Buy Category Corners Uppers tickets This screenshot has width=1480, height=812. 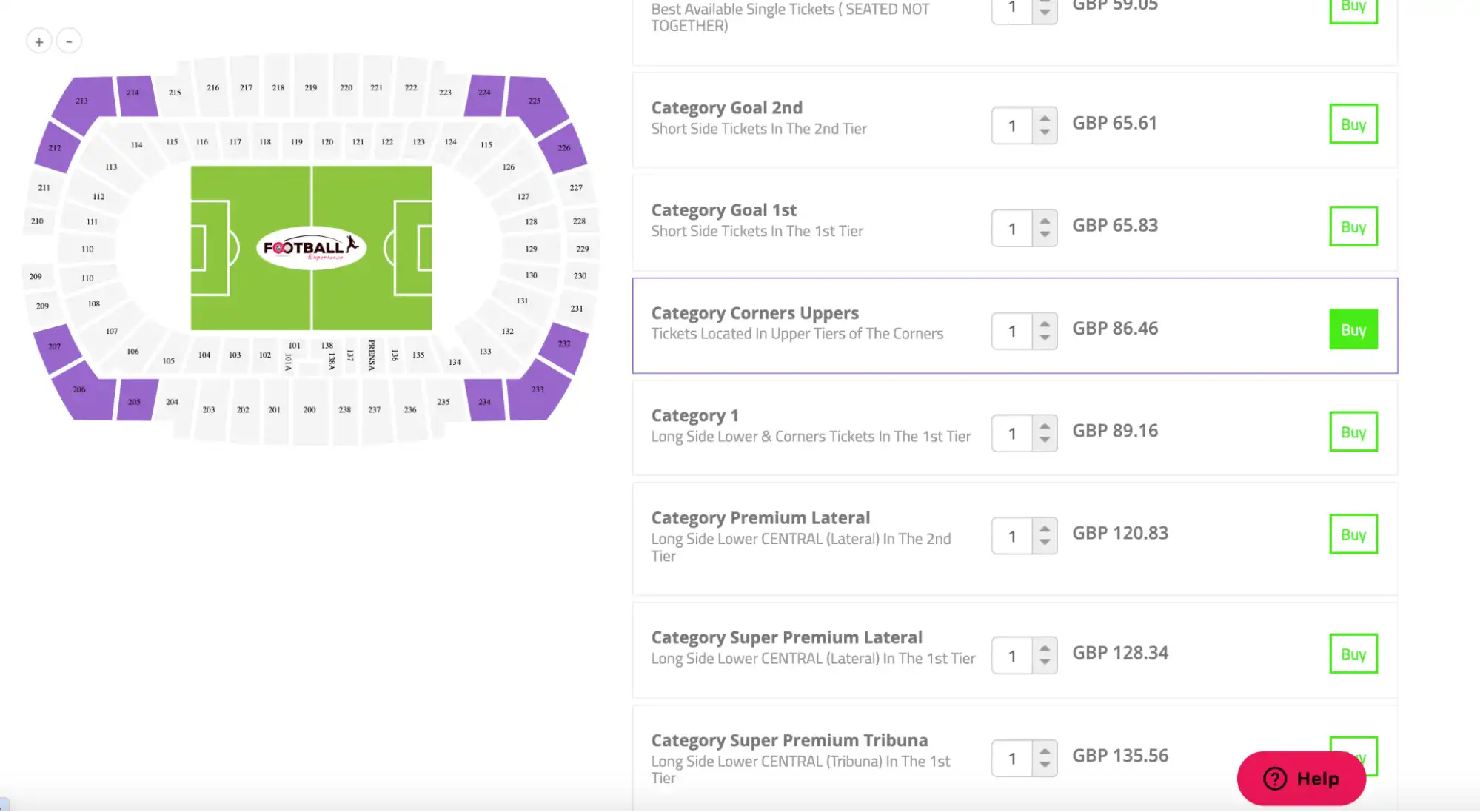pyautogui.click(x=1353, y=329)
